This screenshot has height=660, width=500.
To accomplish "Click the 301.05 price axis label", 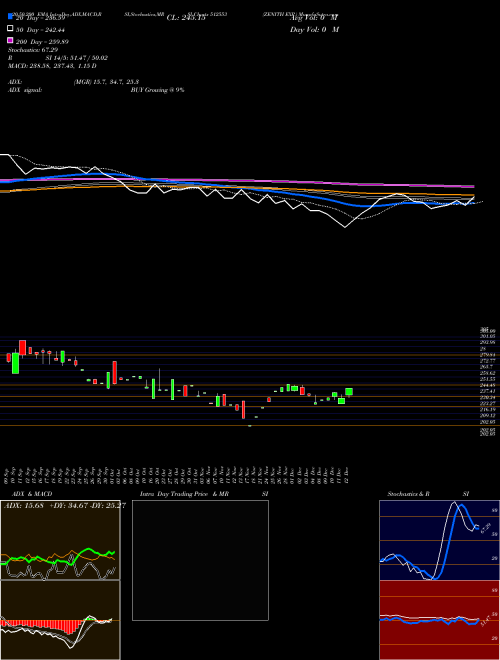I will pos(488,337).
